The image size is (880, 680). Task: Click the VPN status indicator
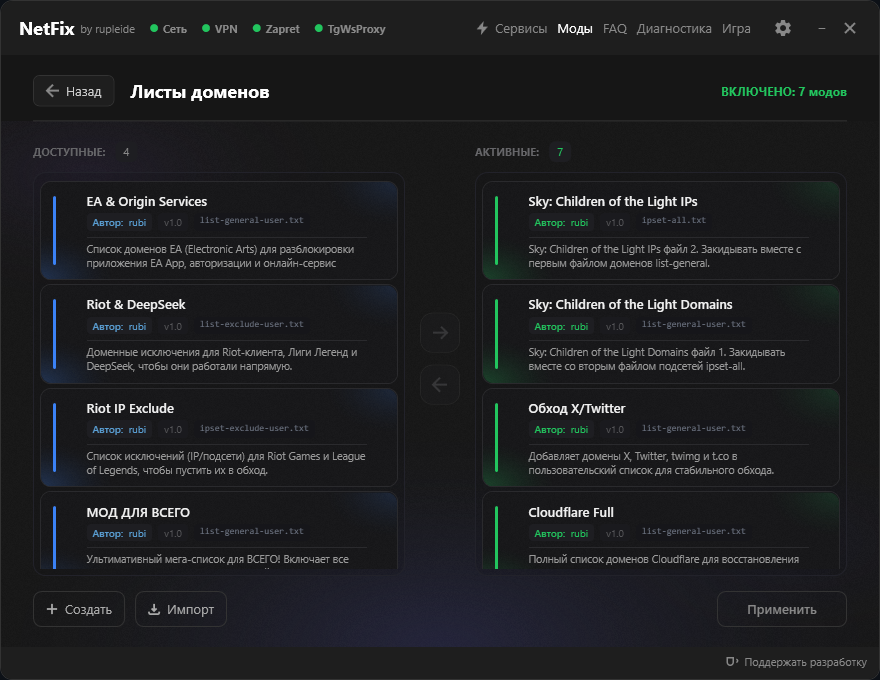coord(219,29)
